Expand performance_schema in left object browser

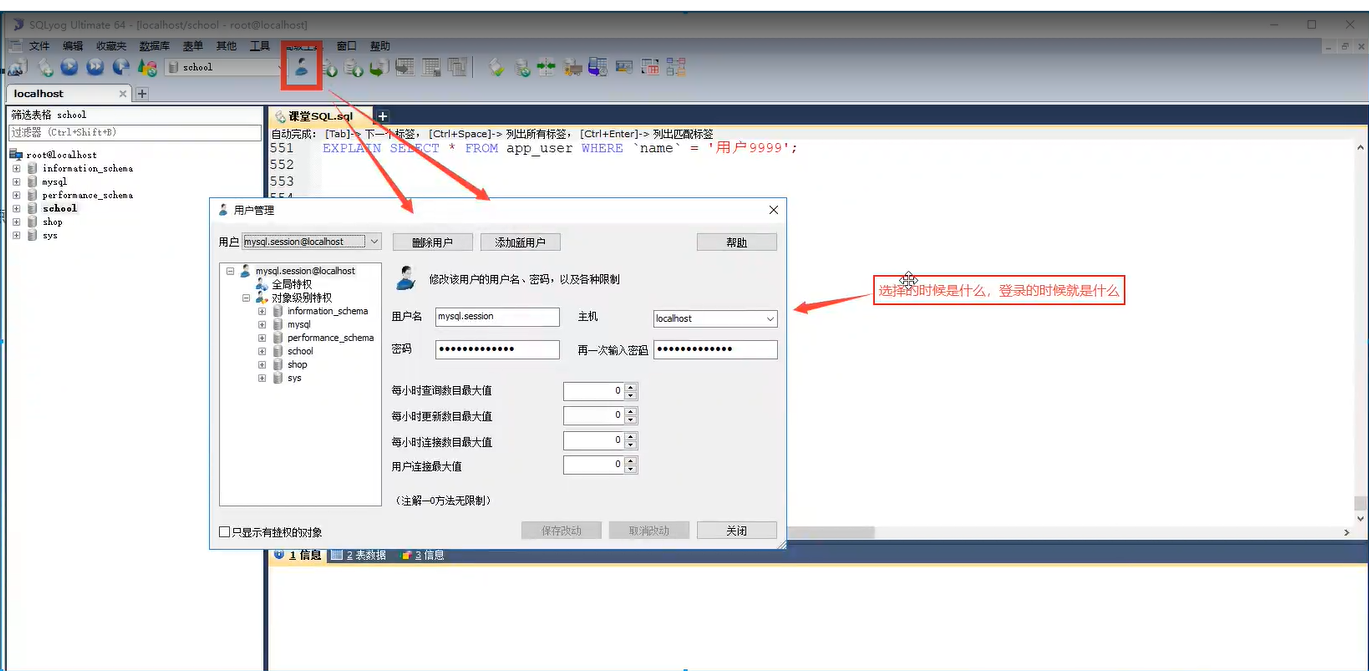click(16, 195)
